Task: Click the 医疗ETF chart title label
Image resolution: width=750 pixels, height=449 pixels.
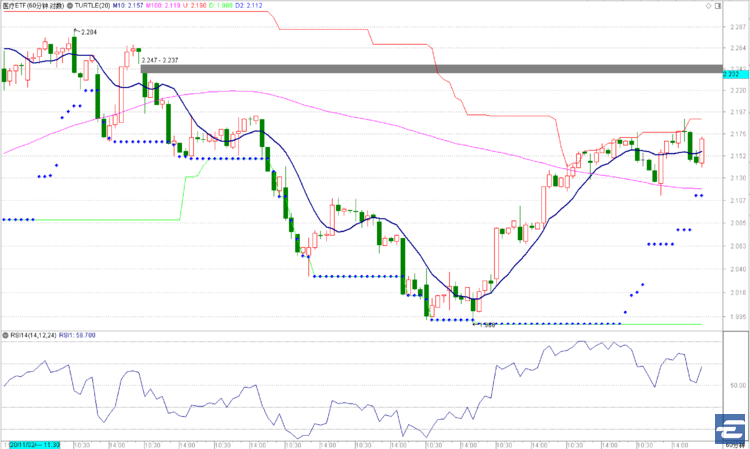Action: 33,6
